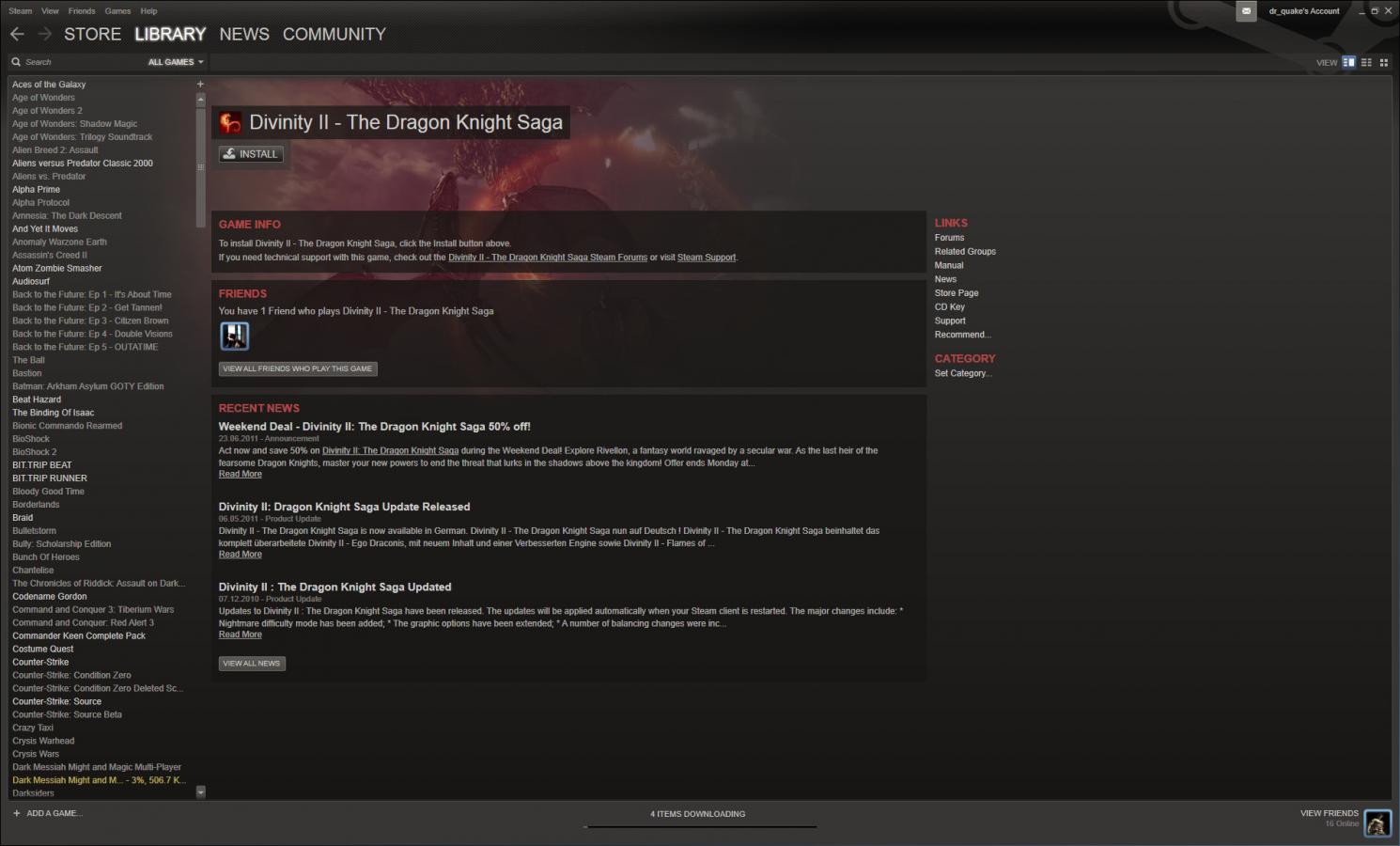Select the downloading Dark Messiah game entry
The image size is (1400, 846).
99,780
